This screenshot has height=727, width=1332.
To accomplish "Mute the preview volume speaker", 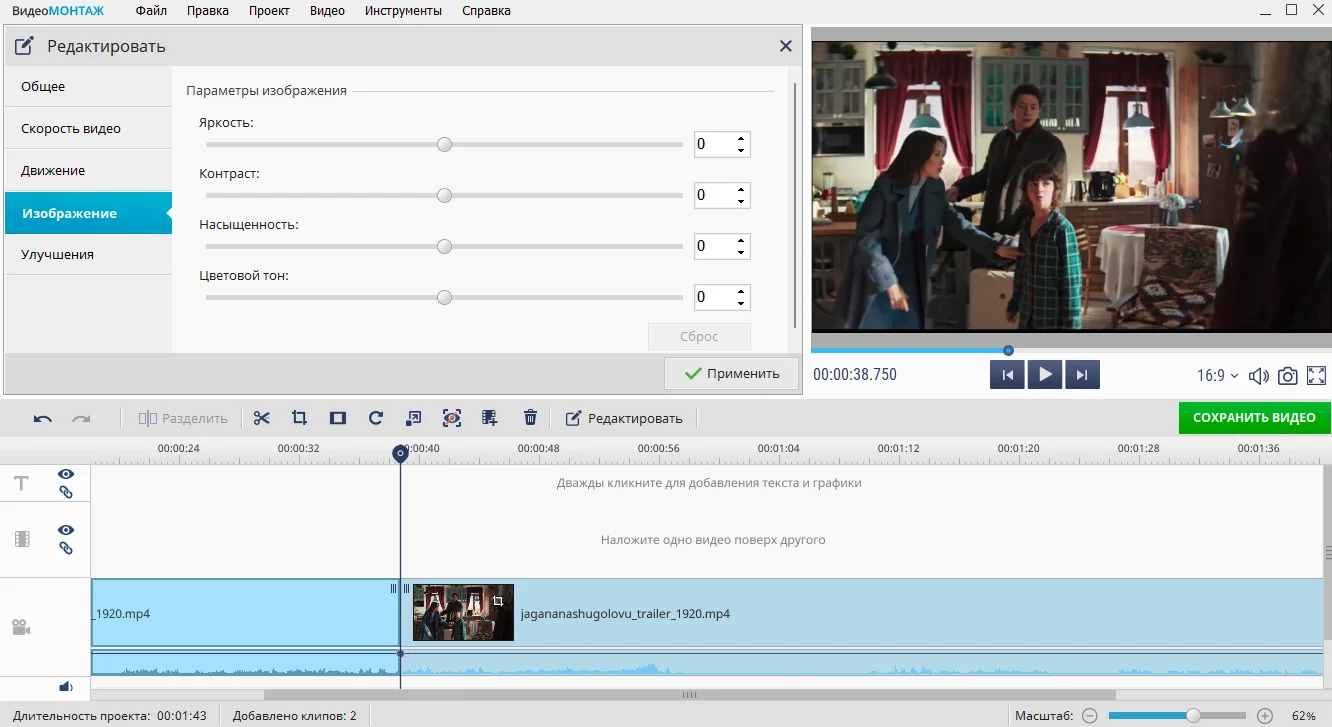I will (1259, 376).
